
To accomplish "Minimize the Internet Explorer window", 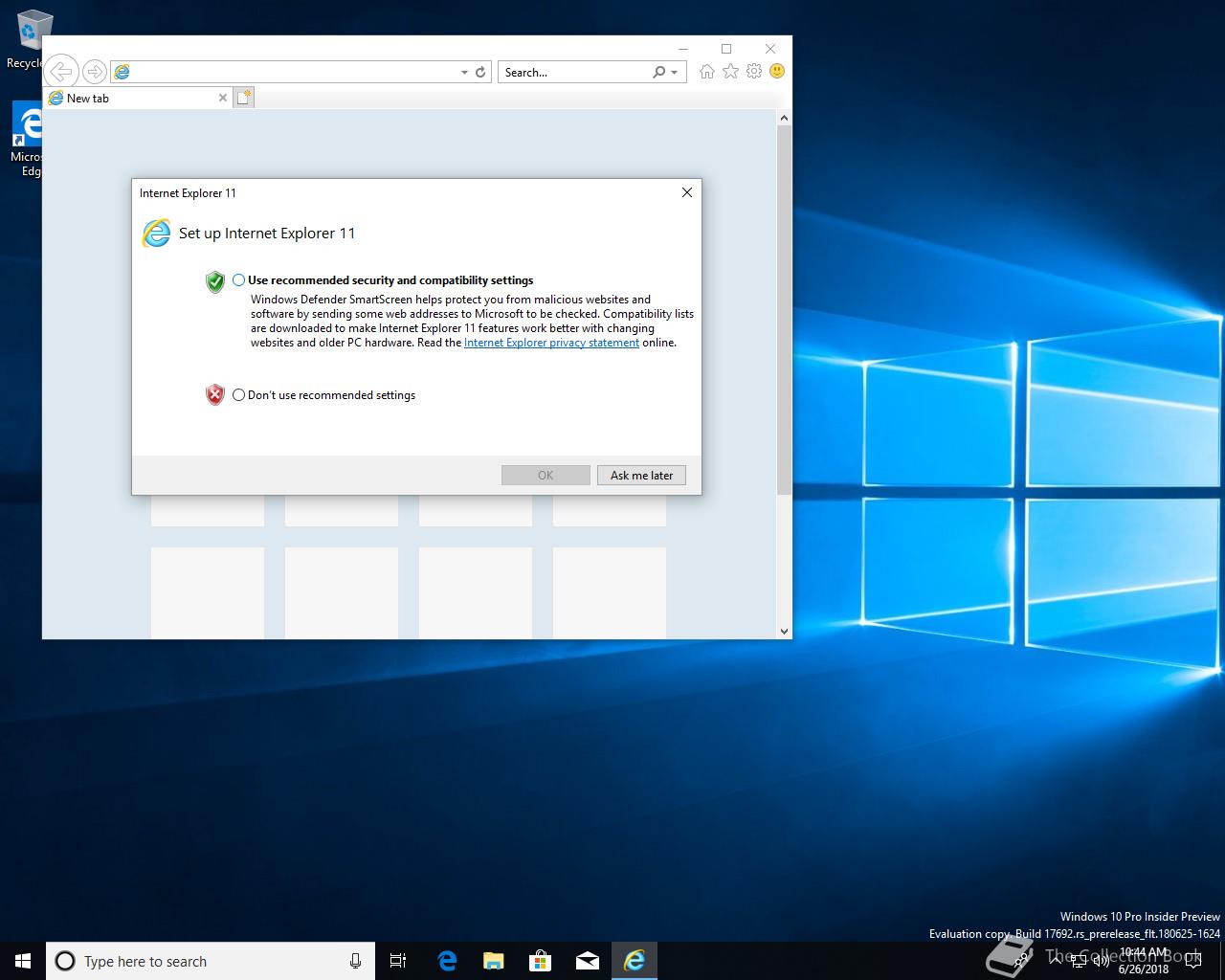I will pyautogui.click(x=682, y=49).
